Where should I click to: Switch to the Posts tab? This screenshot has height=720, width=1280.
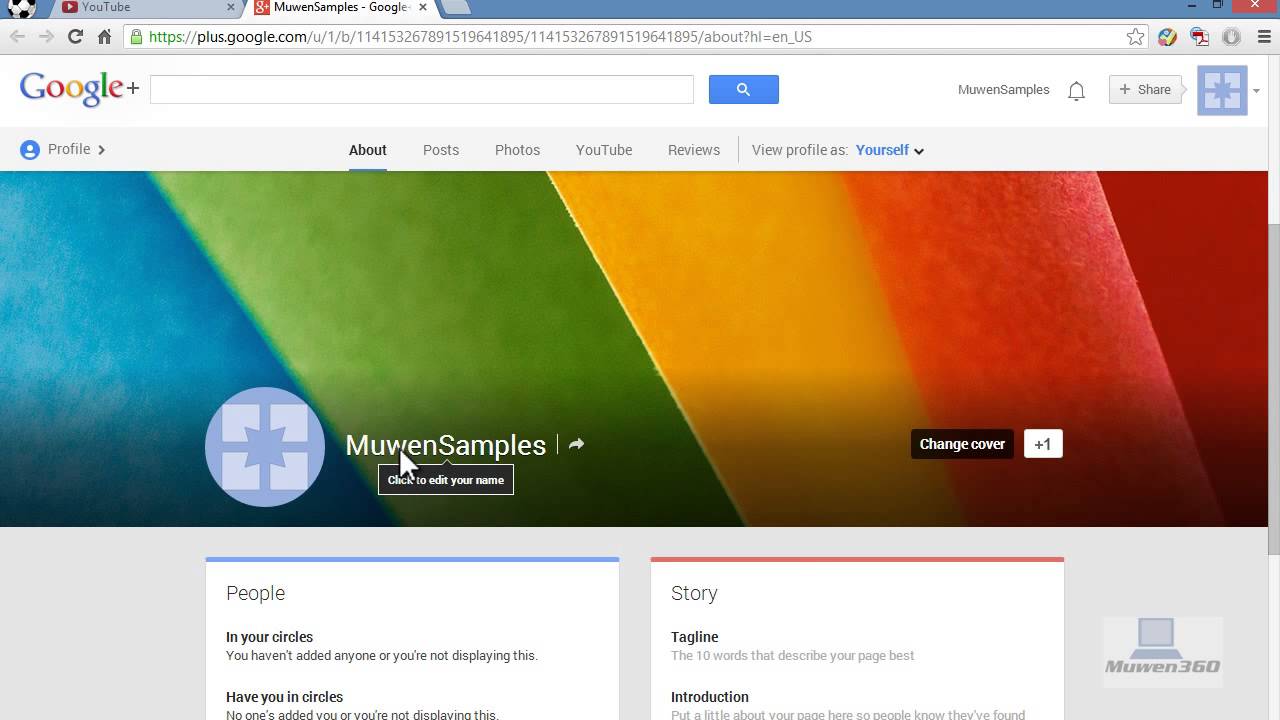pyautogui.click(x=441, y=150)
